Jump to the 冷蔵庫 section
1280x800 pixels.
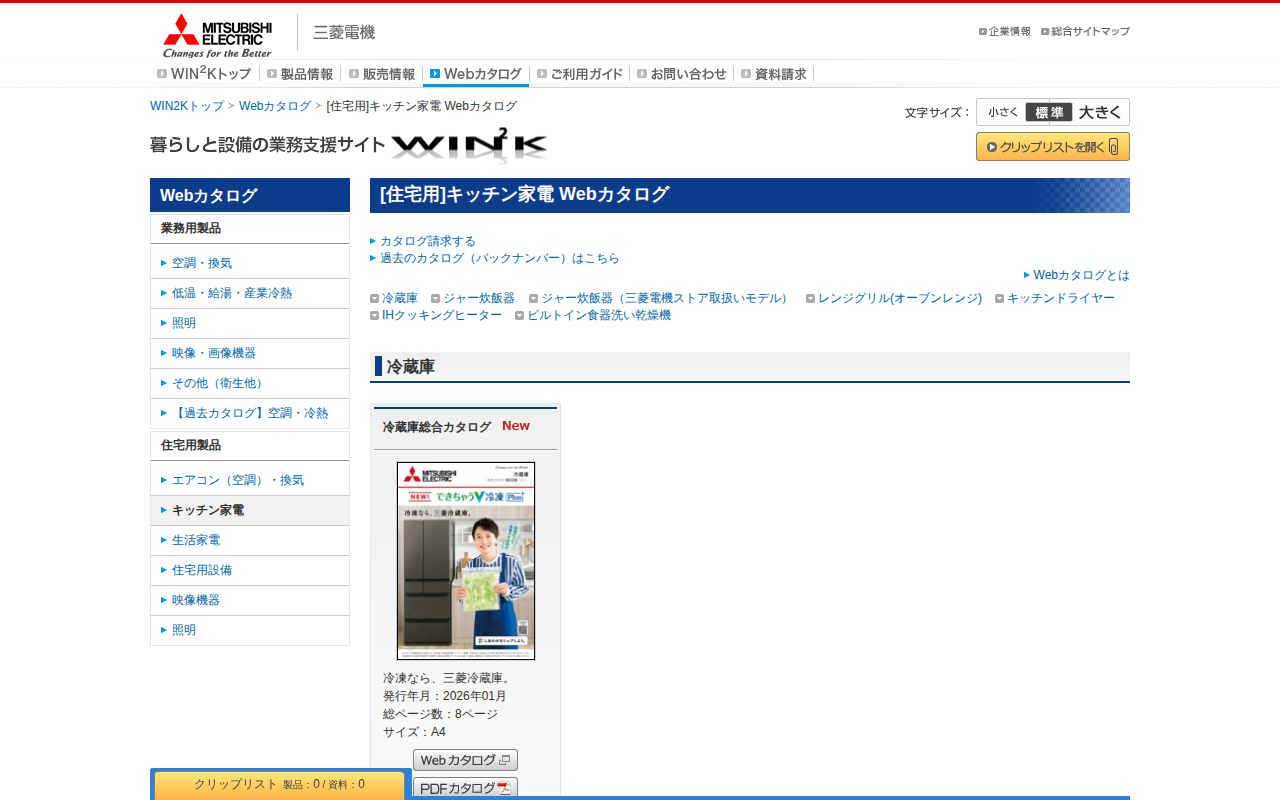[x=400, y=298]
